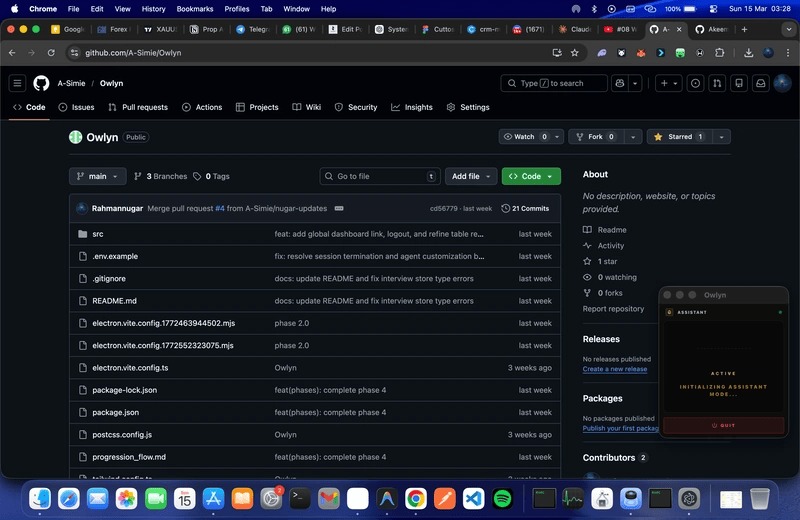Open the notifications inbox icon
800x520 pixels.
[761, 83]
